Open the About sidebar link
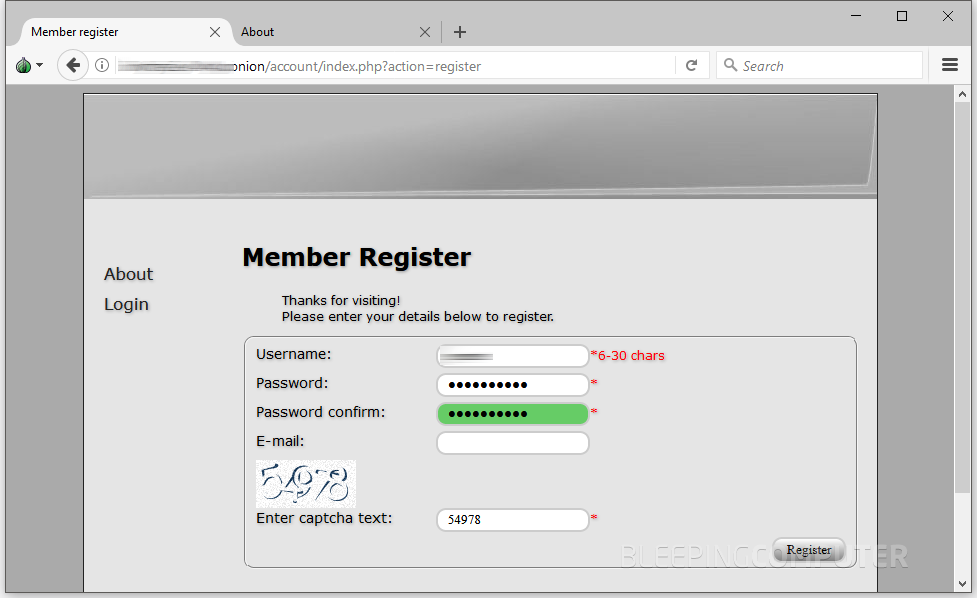The height and width of the screenshot is (598, 977). [x=128, y=274]
